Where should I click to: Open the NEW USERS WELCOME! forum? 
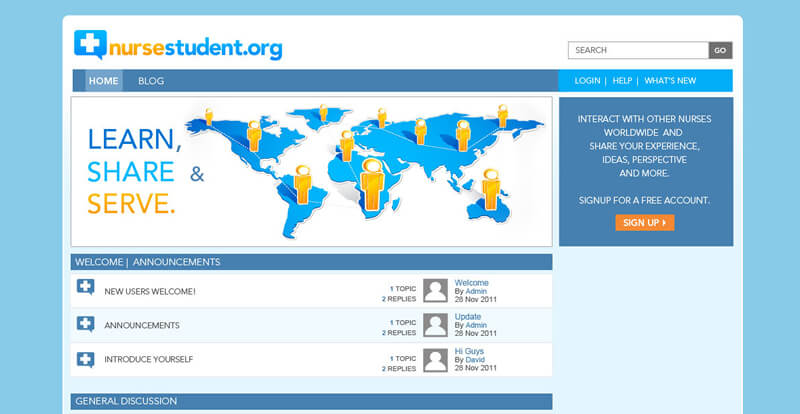150,291
